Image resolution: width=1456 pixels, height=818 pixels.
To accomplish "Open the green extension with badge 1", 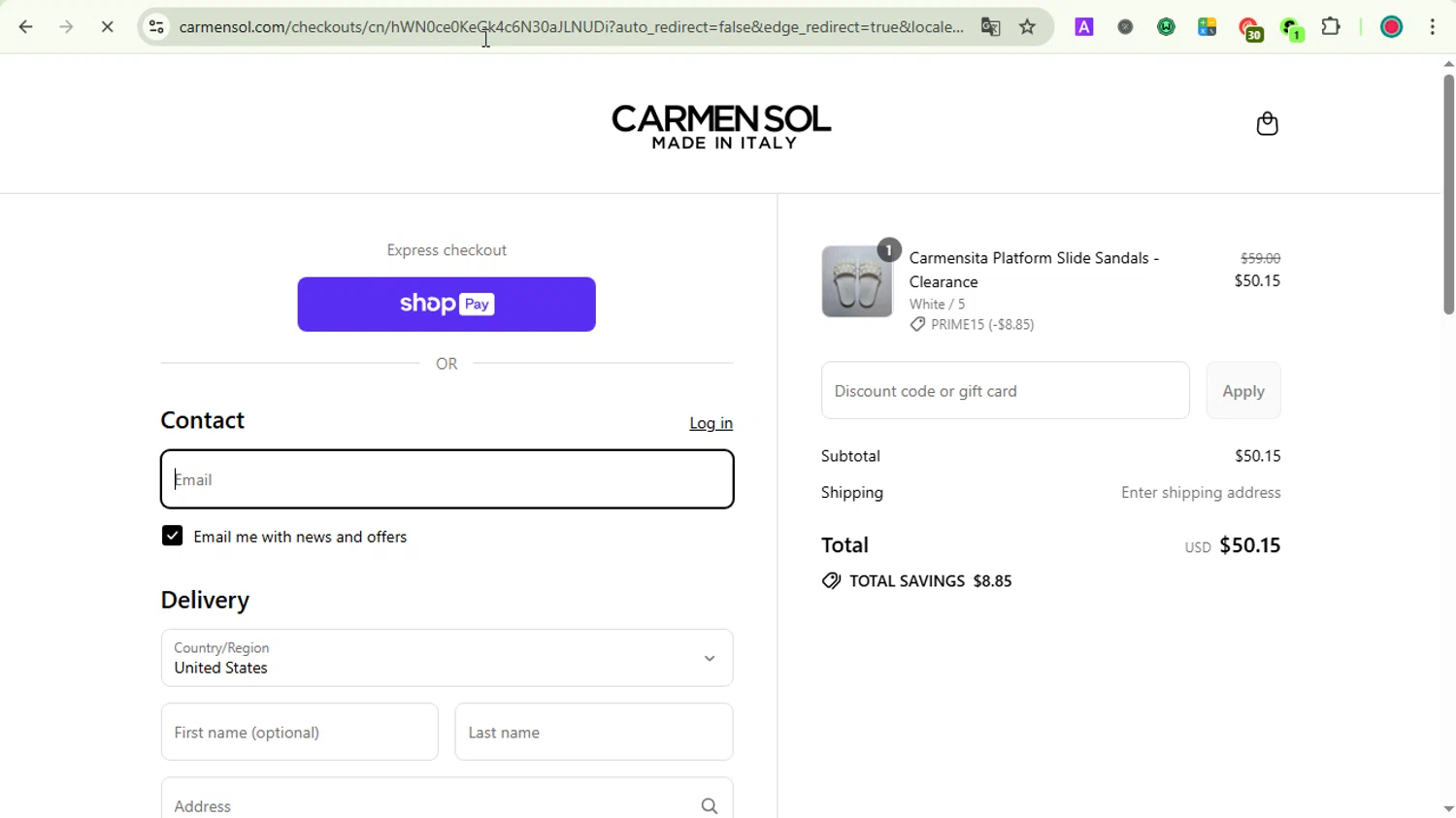I will click(1292, 29).
